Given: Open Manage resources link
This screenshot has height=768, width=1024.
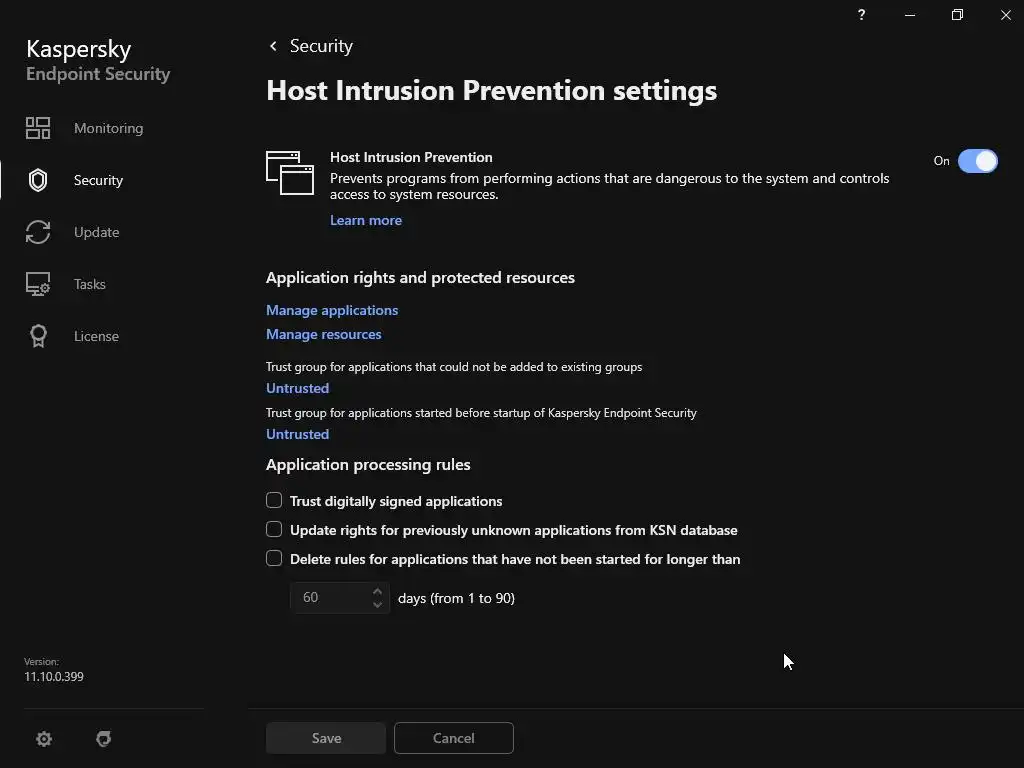Looking at the screenshot, I should (323, 334).
